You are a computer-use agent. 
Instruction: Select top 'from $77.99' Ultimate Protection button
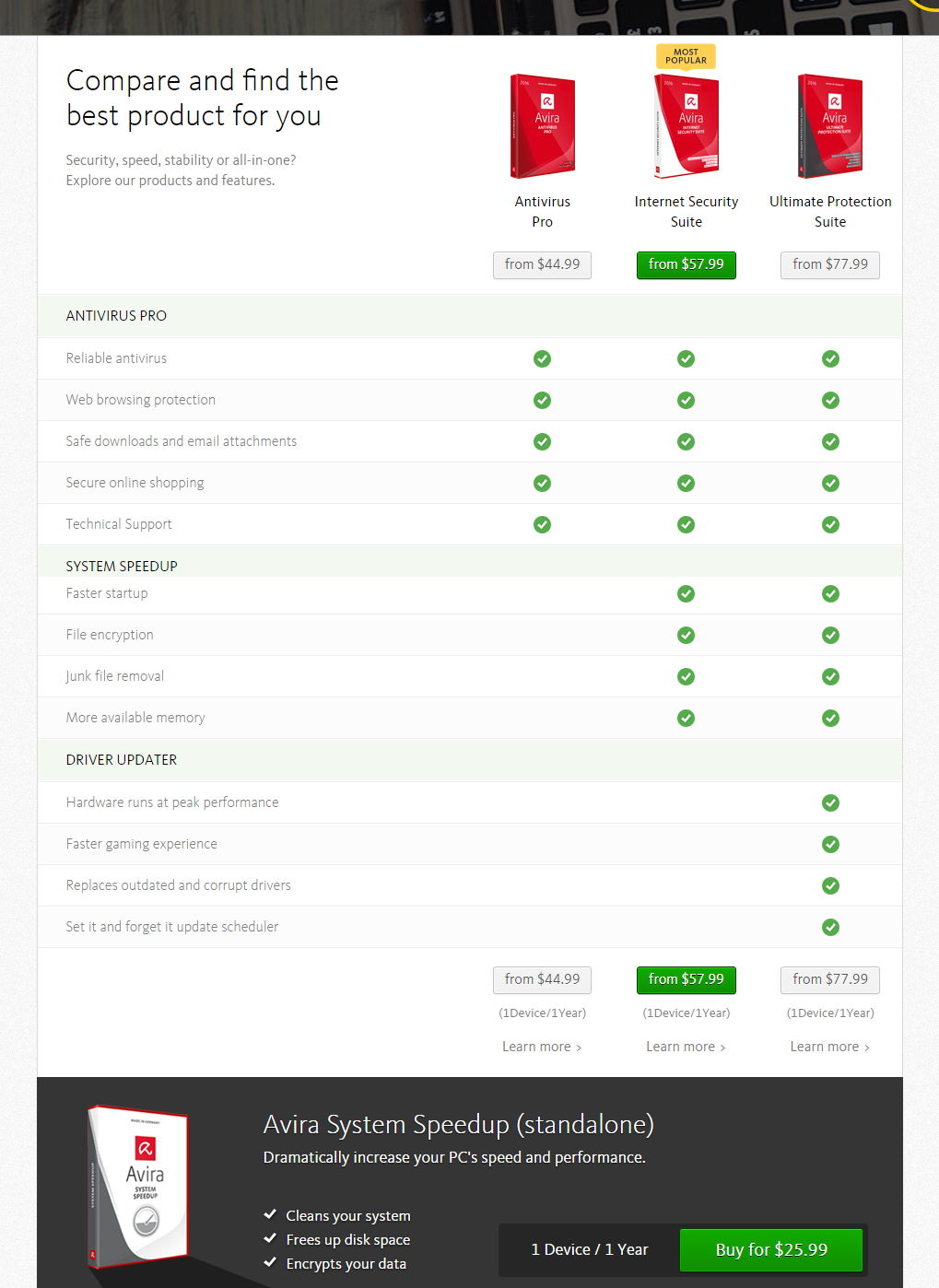click(x=830, y=264)
